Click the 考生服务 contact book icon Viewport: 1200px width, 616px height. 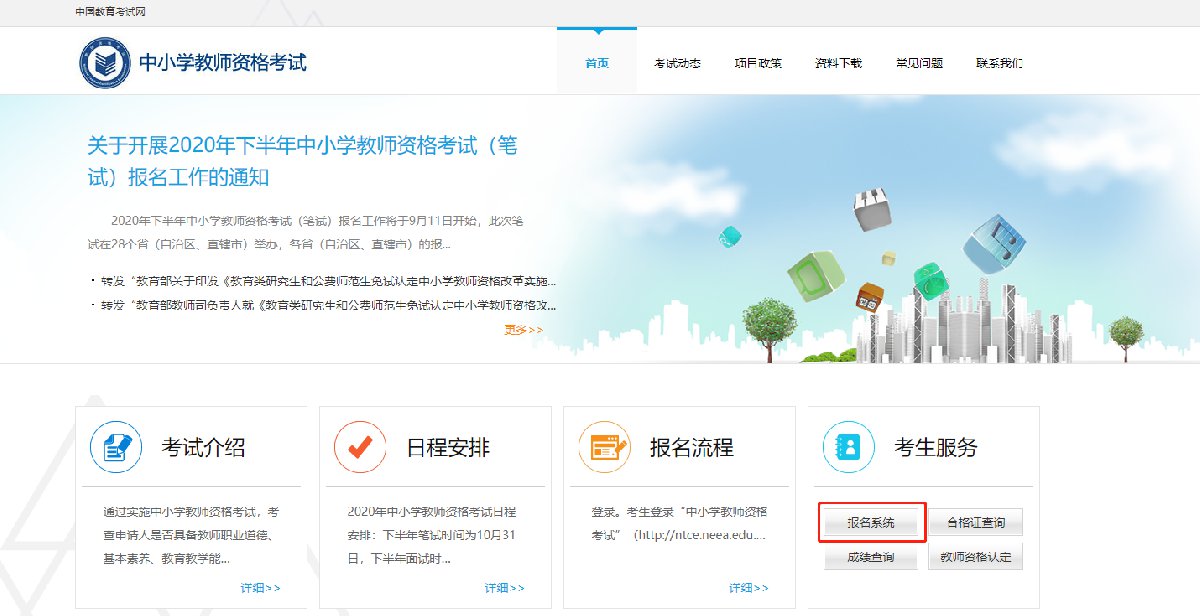click(x=848, y=447)
